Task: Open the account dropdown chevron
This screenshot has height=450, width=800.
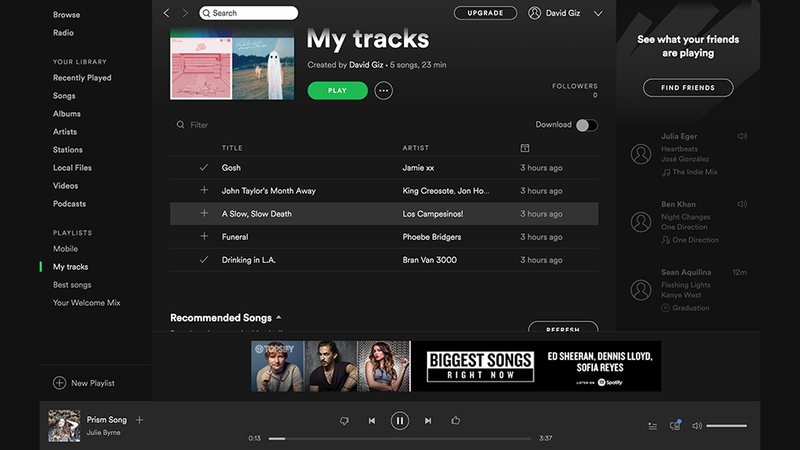Action: (598, 14)
